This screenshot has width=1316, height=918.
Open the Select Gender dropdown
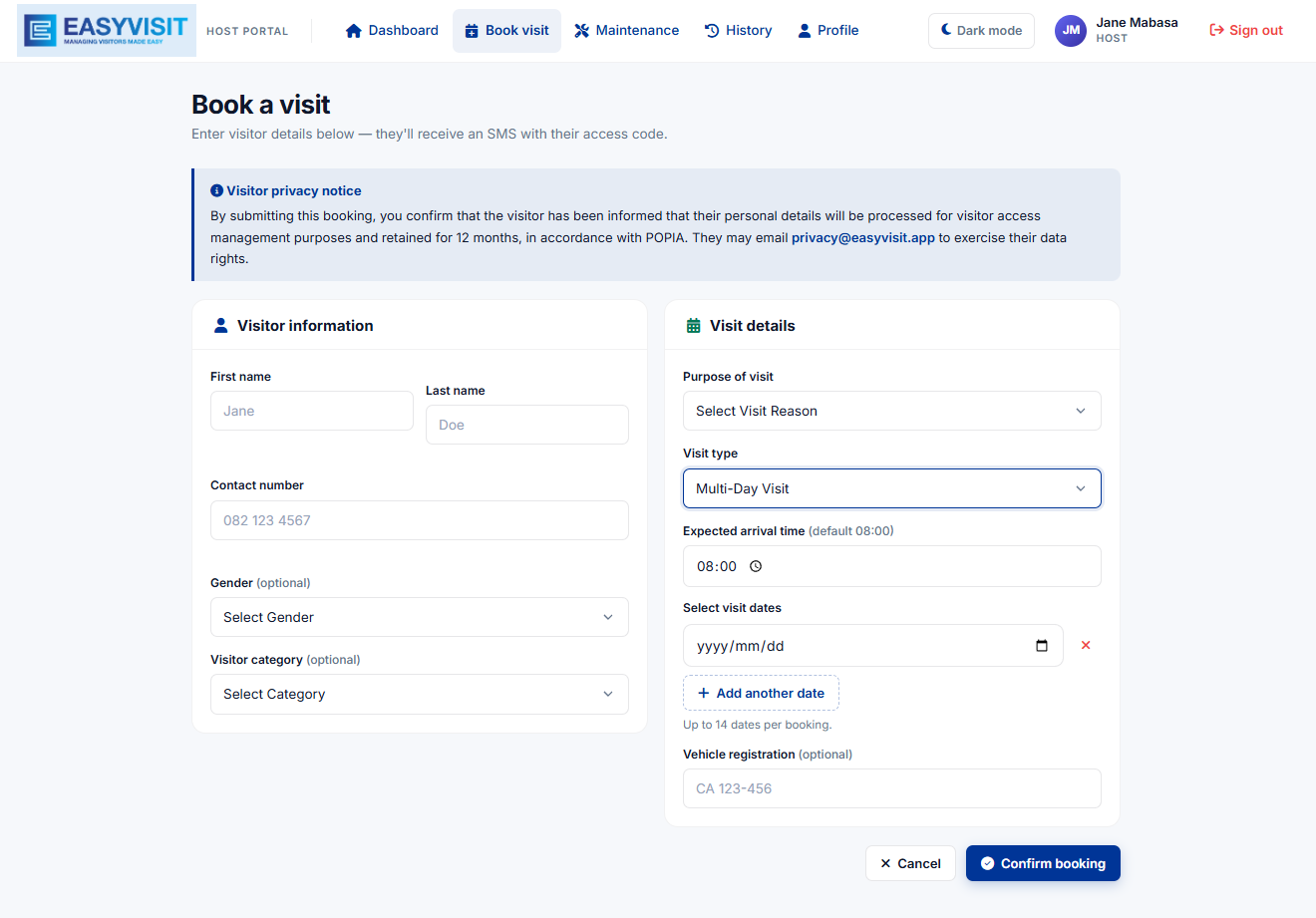click(420, 617)
